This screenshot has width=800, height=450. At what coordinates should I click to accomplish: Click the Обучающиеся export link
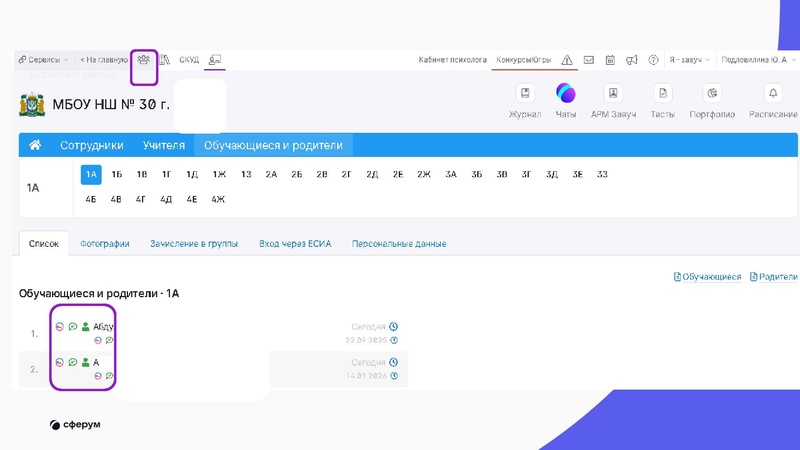(x=708, y=277)
